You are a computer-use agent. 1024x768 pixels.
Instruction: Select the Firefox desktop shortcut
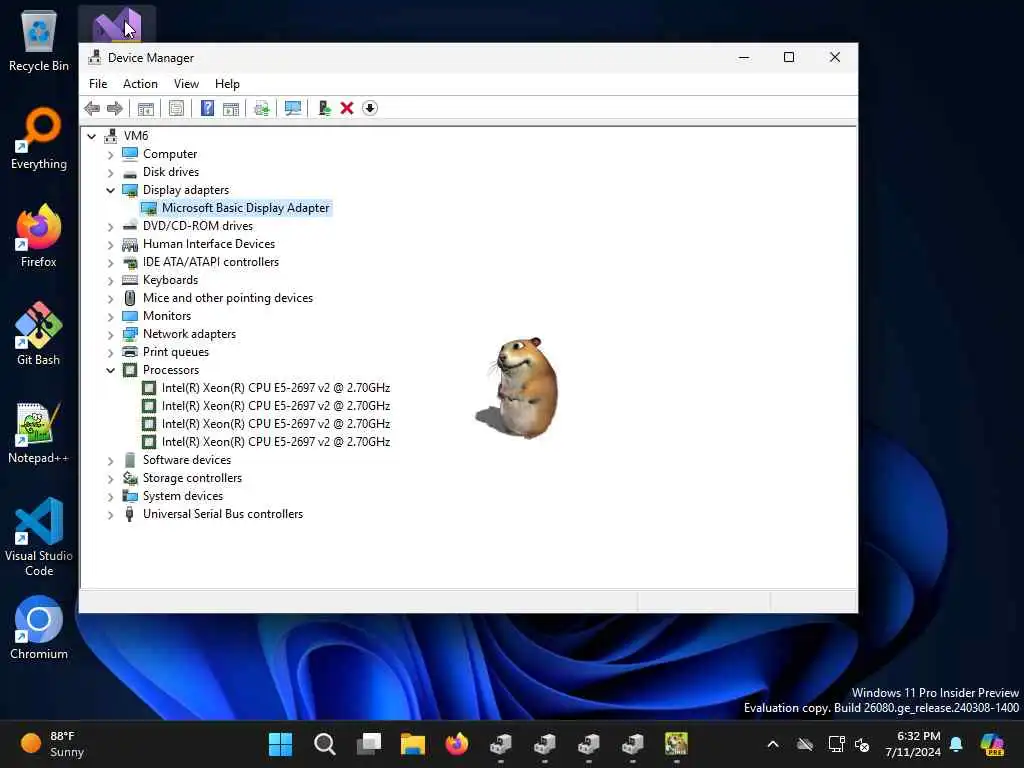39,236
